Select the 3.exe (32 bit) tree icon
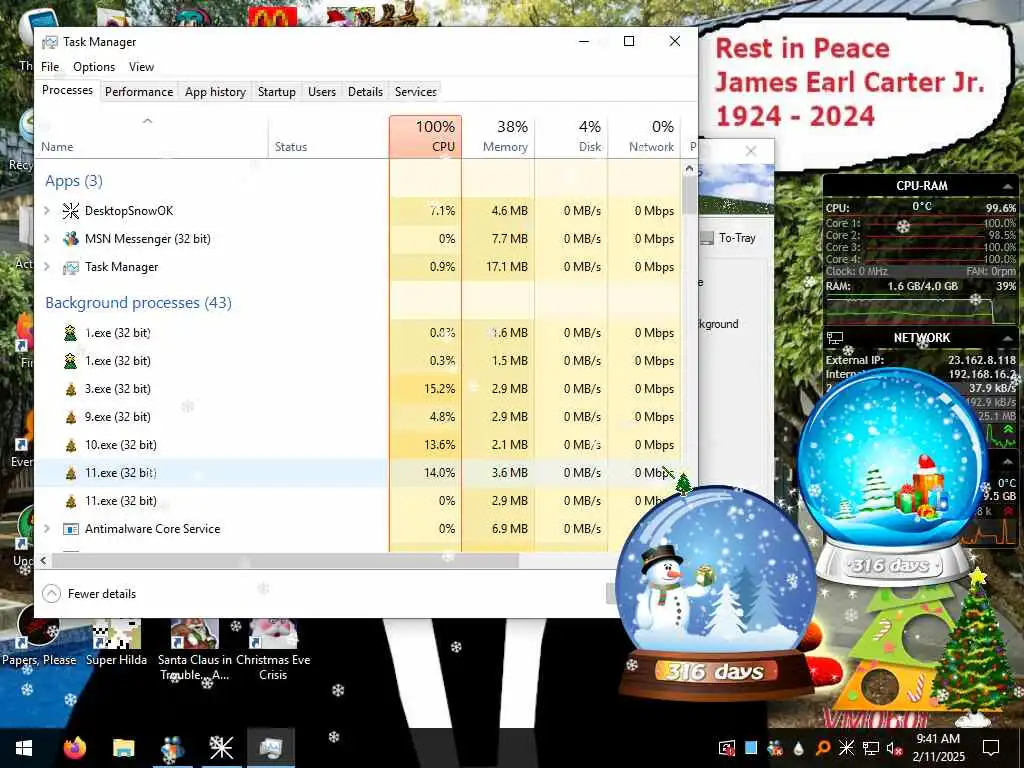 click(71, 389)
